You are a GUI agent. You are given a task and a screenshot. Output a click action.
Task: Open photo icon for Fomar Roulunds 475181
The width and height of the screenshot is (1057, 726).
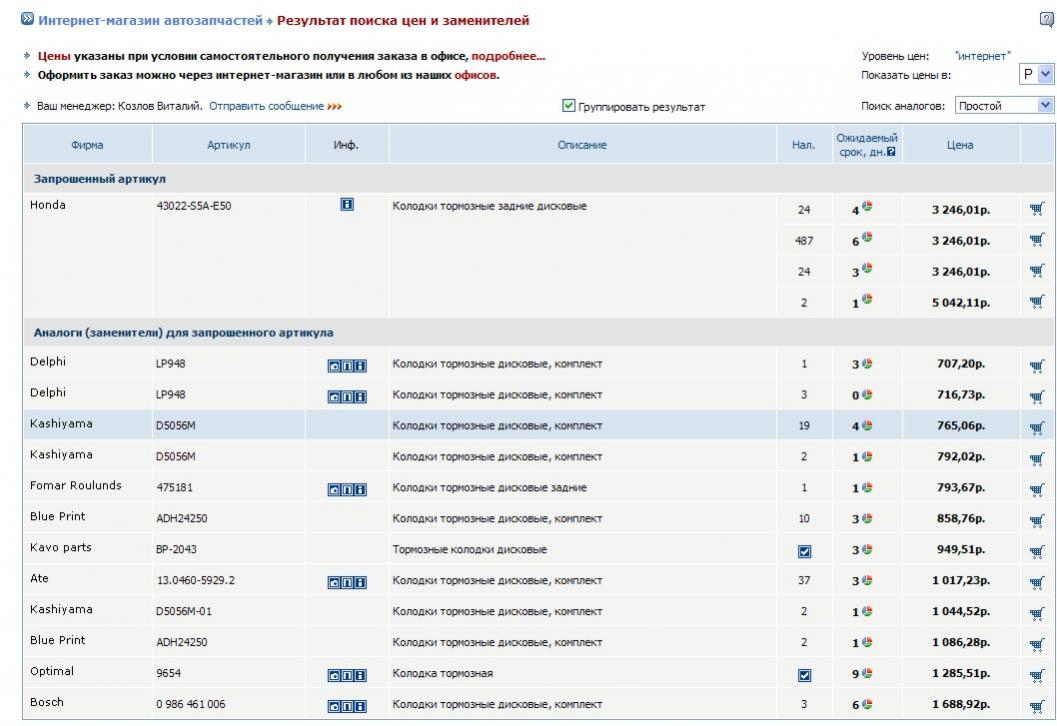334,490
